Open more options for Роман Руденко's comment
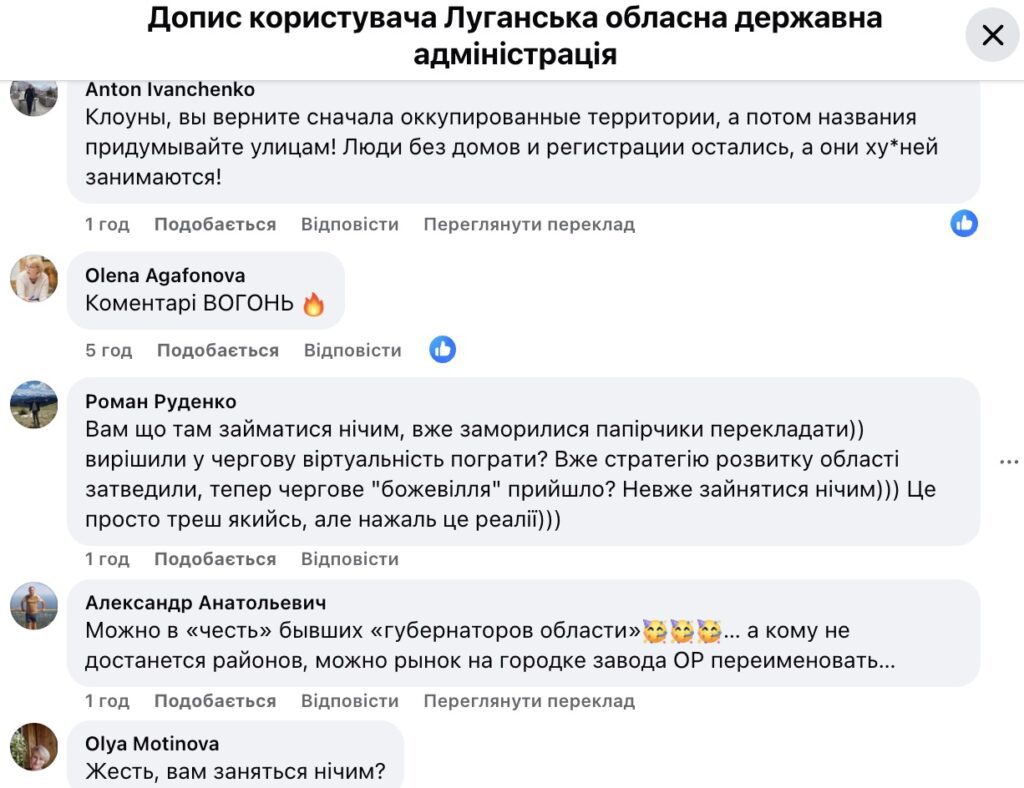The image size is (1024, 788). click(x=1008, y=460)
